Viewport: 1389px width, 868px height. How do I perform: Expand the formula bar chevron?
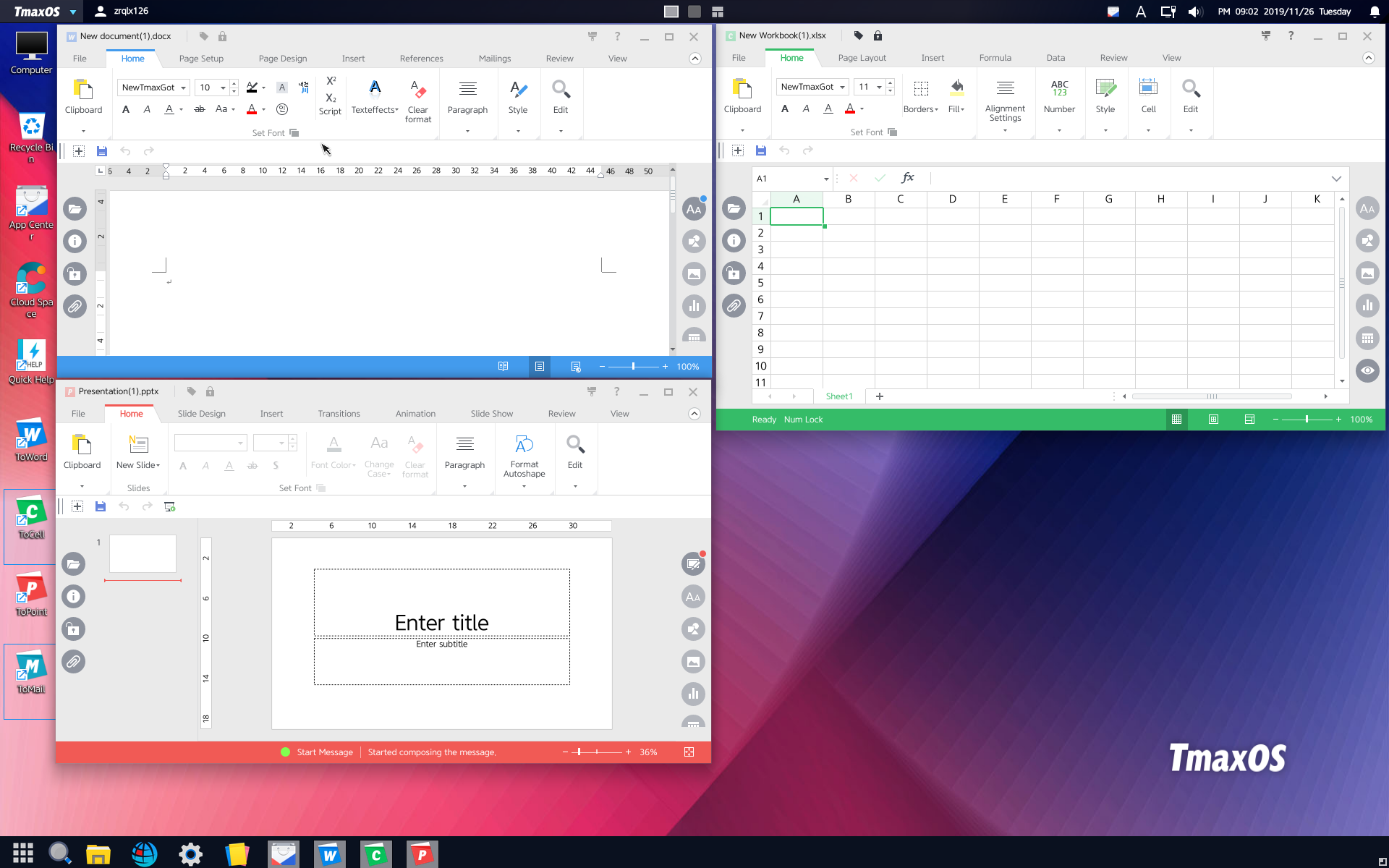[1335, 179]
